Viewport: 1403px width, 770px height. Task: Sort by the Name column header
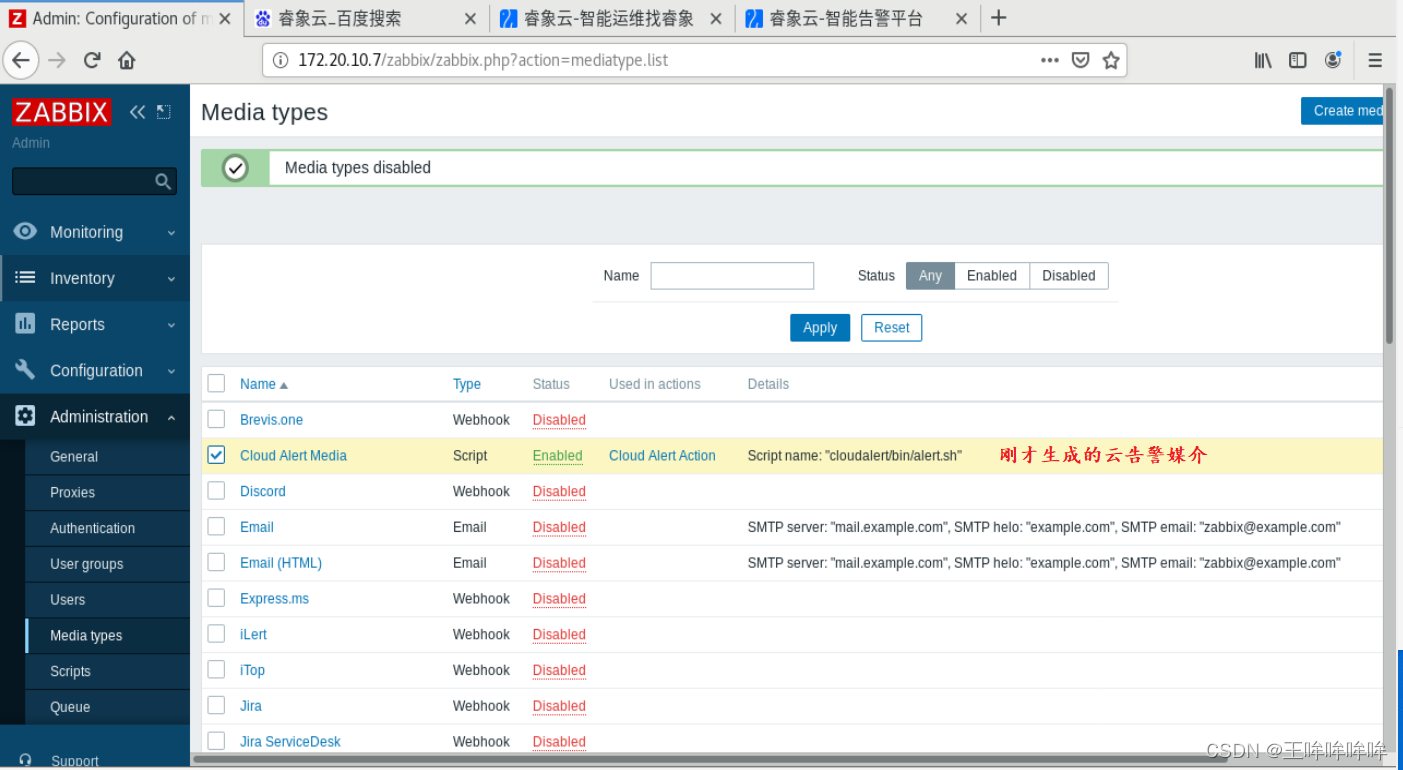click(x=263, y=384)
